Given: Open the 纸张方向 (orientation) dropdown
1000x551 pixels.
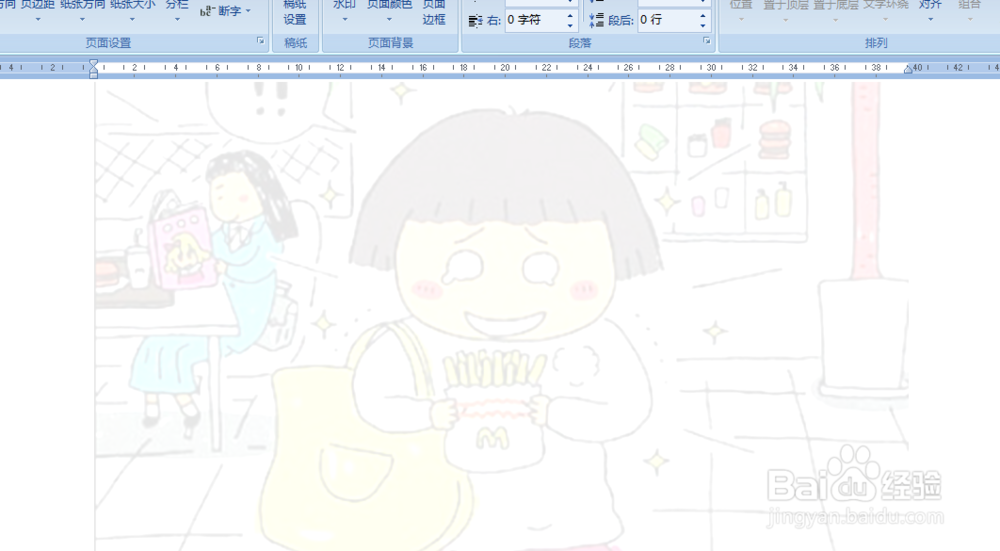Looking at the screenshot, I should click(x=82, y=11).
